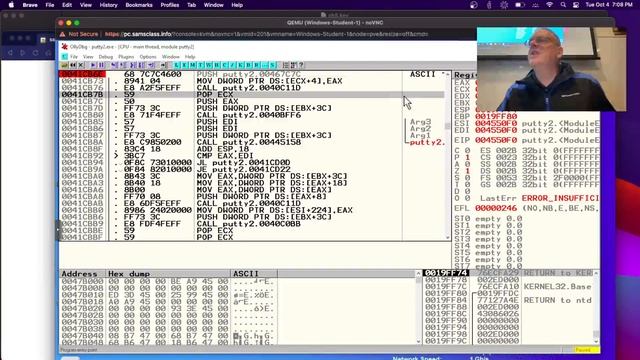Click the Appearance options toolbar icon

tap(293, 65)
